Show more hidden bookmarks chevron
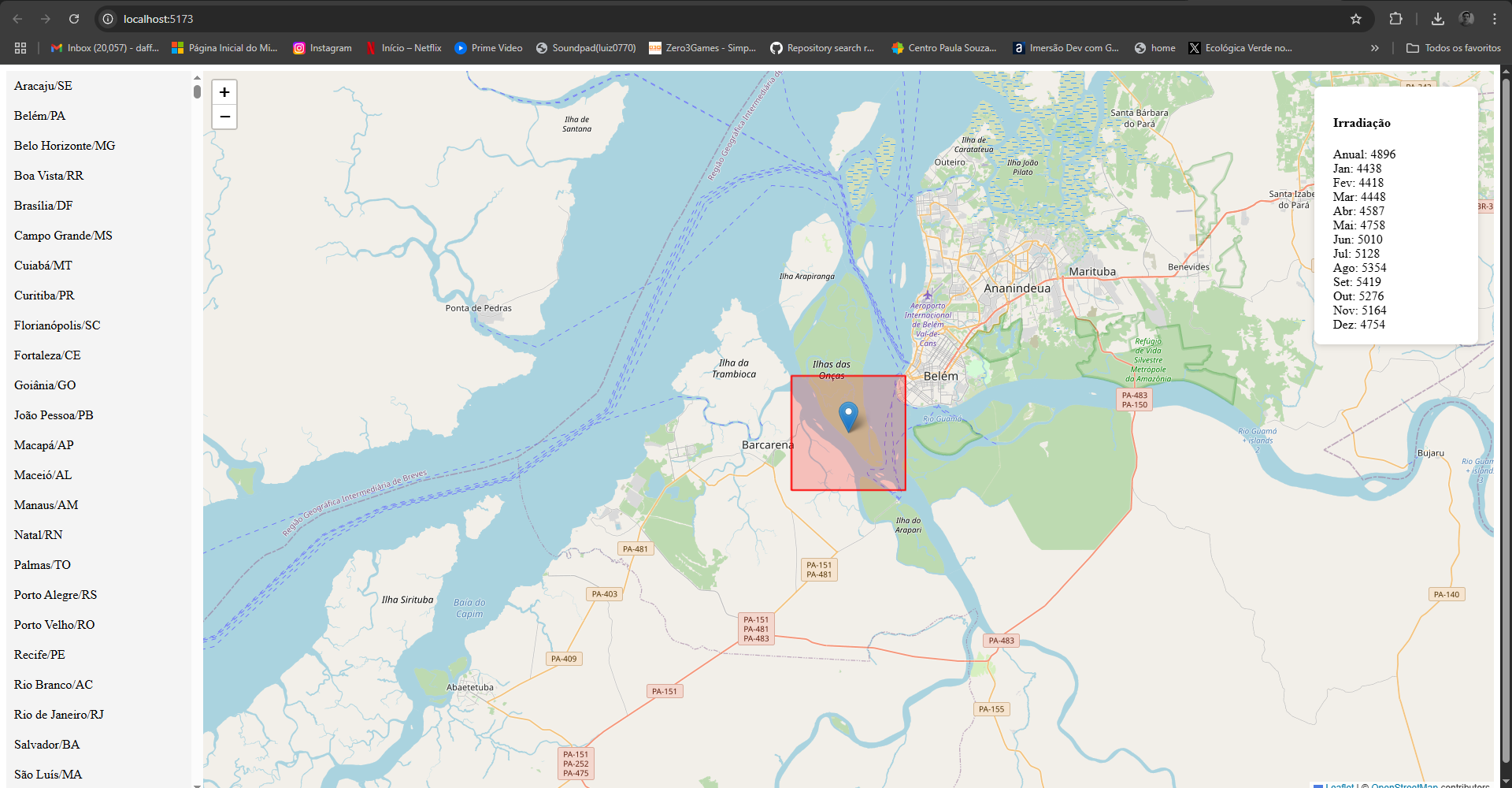This screenshot has height=788, width=1512. click(x=1375, y=48)
